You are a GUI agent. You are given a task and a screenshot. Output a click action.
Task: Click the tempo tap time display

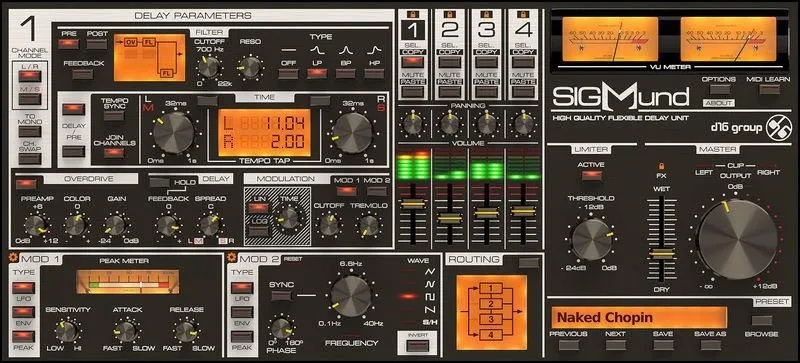(x=264, y=133)
